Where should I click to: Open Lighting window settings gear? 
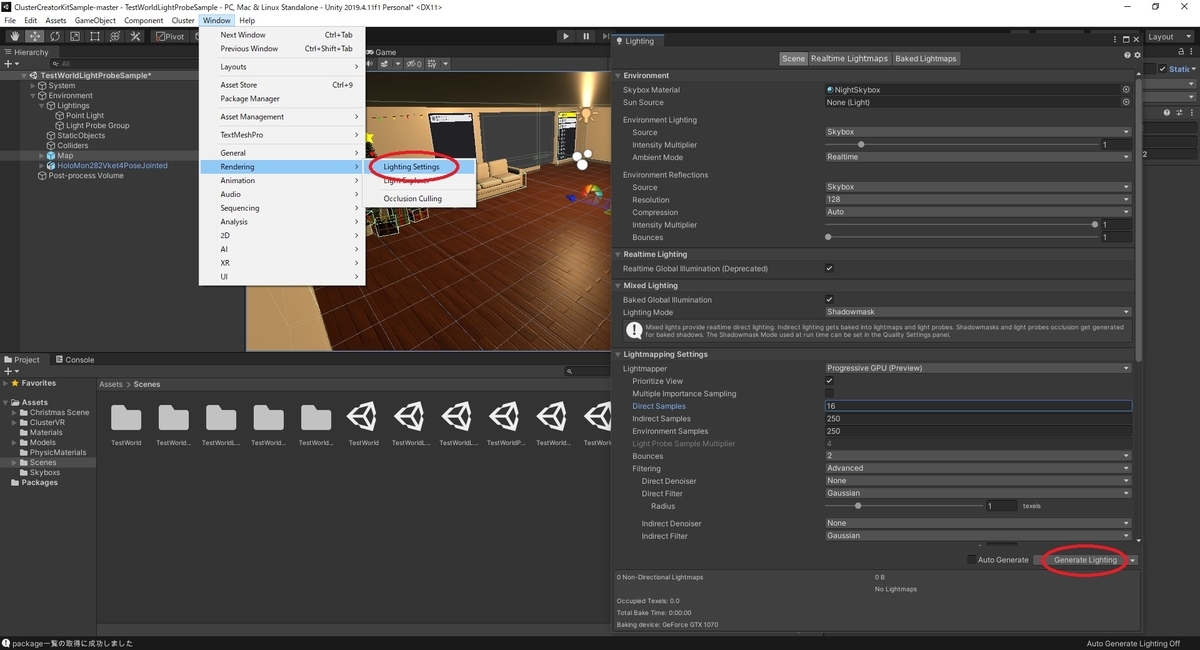coord(1136,55)
